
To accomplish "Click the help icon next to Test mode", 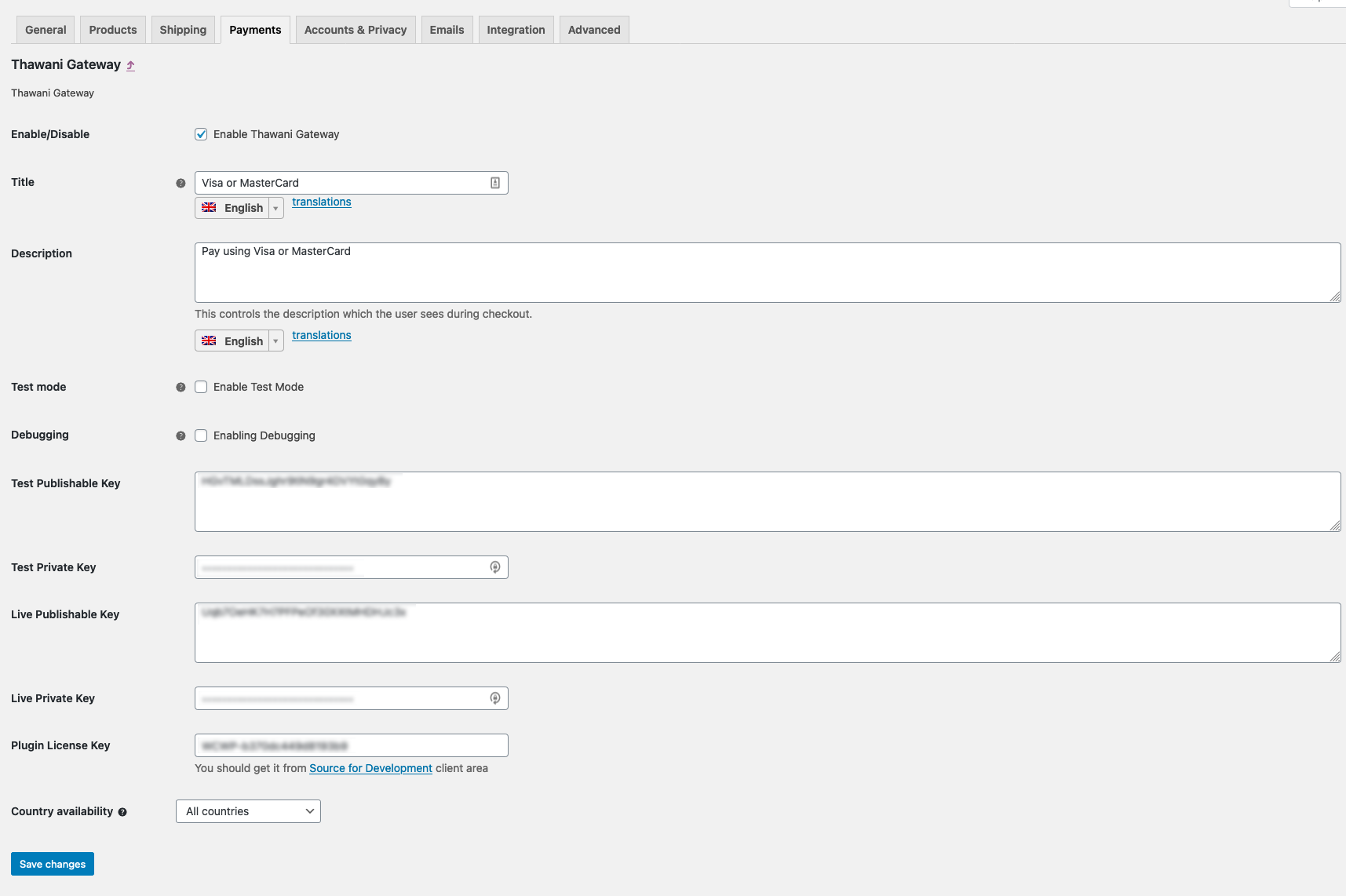I will [x=181, y=388].
